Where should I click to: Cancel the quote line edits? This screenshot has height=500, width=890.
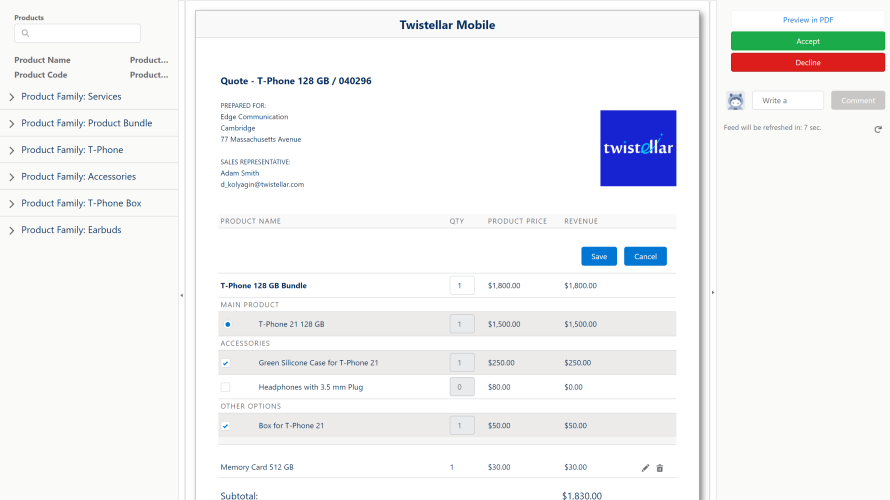click(645, 257)
